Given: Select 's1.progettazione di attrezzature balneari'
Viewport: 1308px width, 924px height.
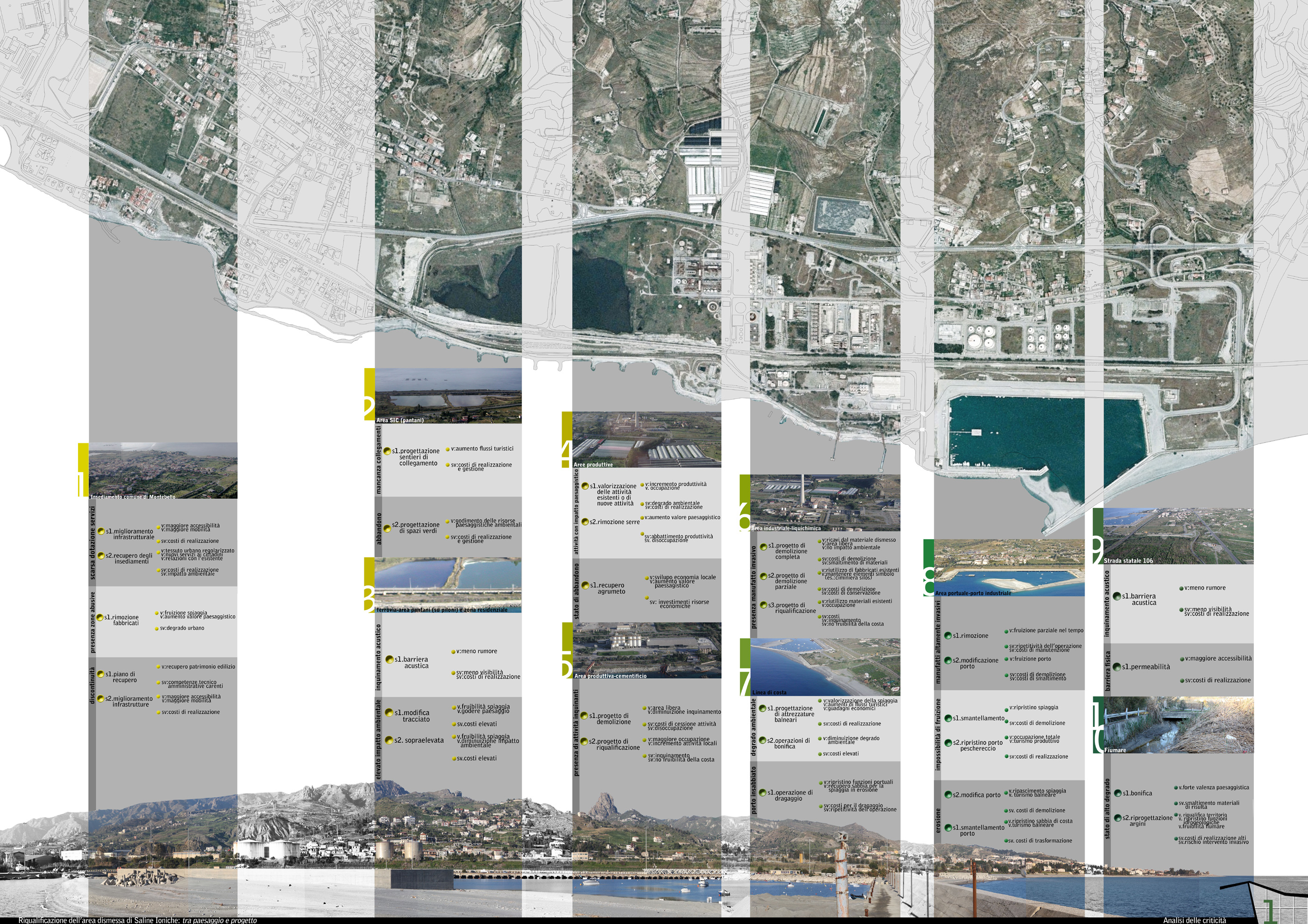Looking at the screenshot, I should [791, 714].
